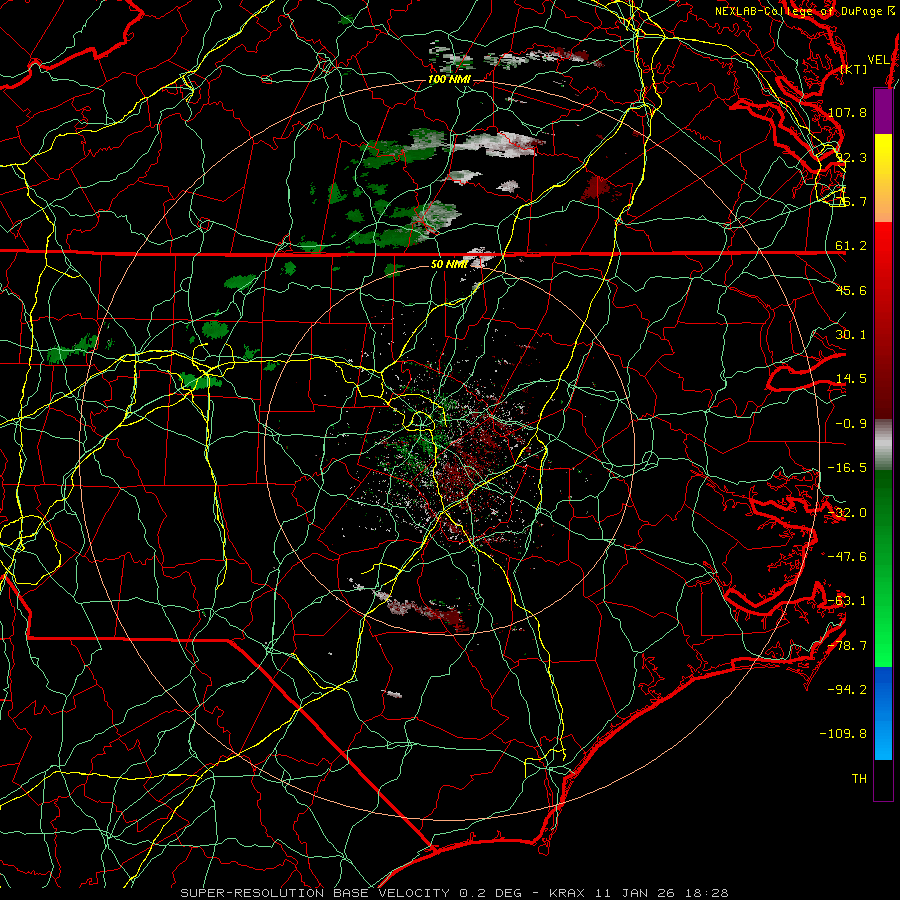The height and width of the screenshot is (900, 900).
Task: Select the -32.0 scale value
Action: pos(847,513)
